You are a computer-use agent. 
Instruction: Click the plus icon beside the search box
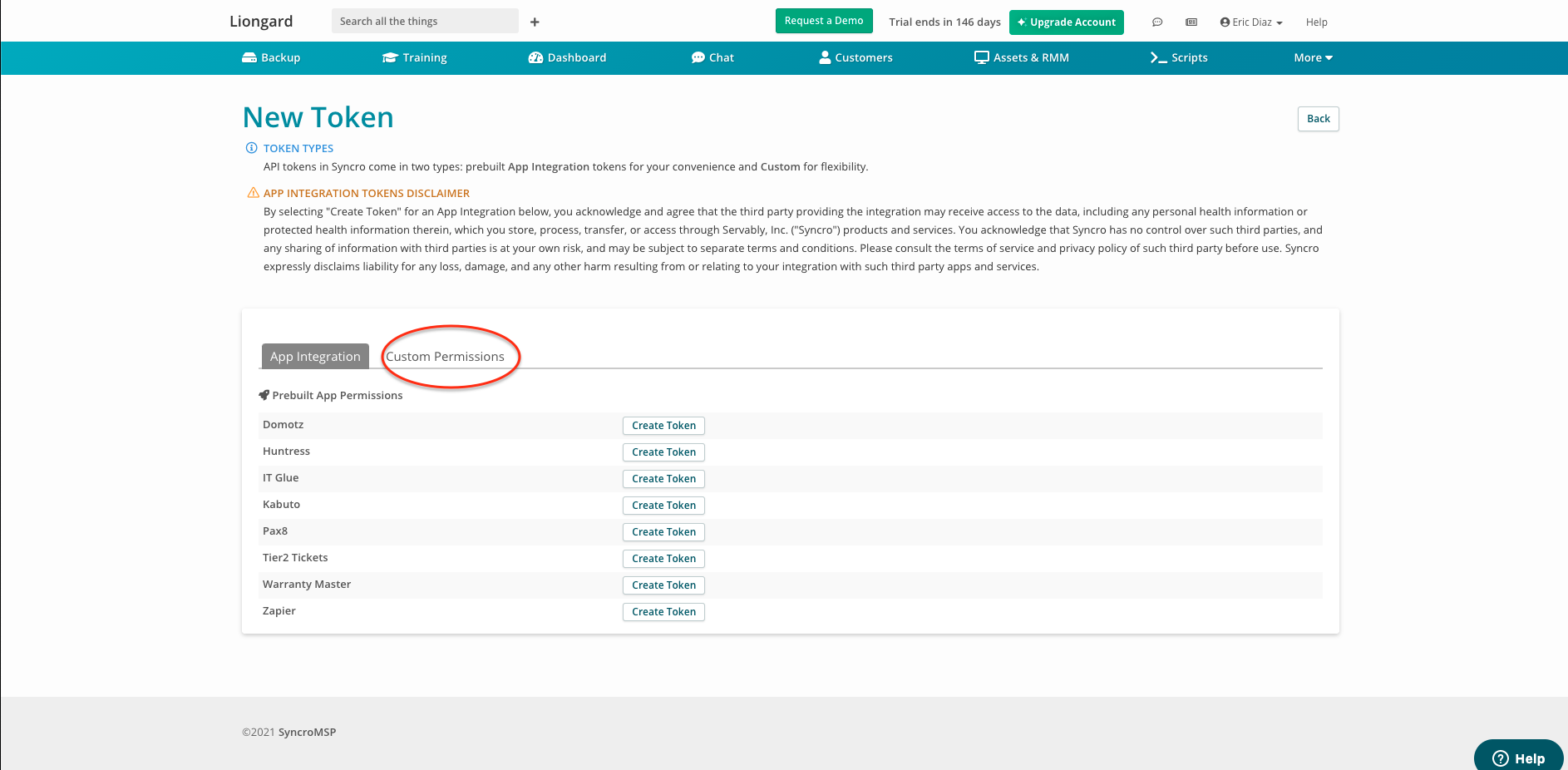535,22
